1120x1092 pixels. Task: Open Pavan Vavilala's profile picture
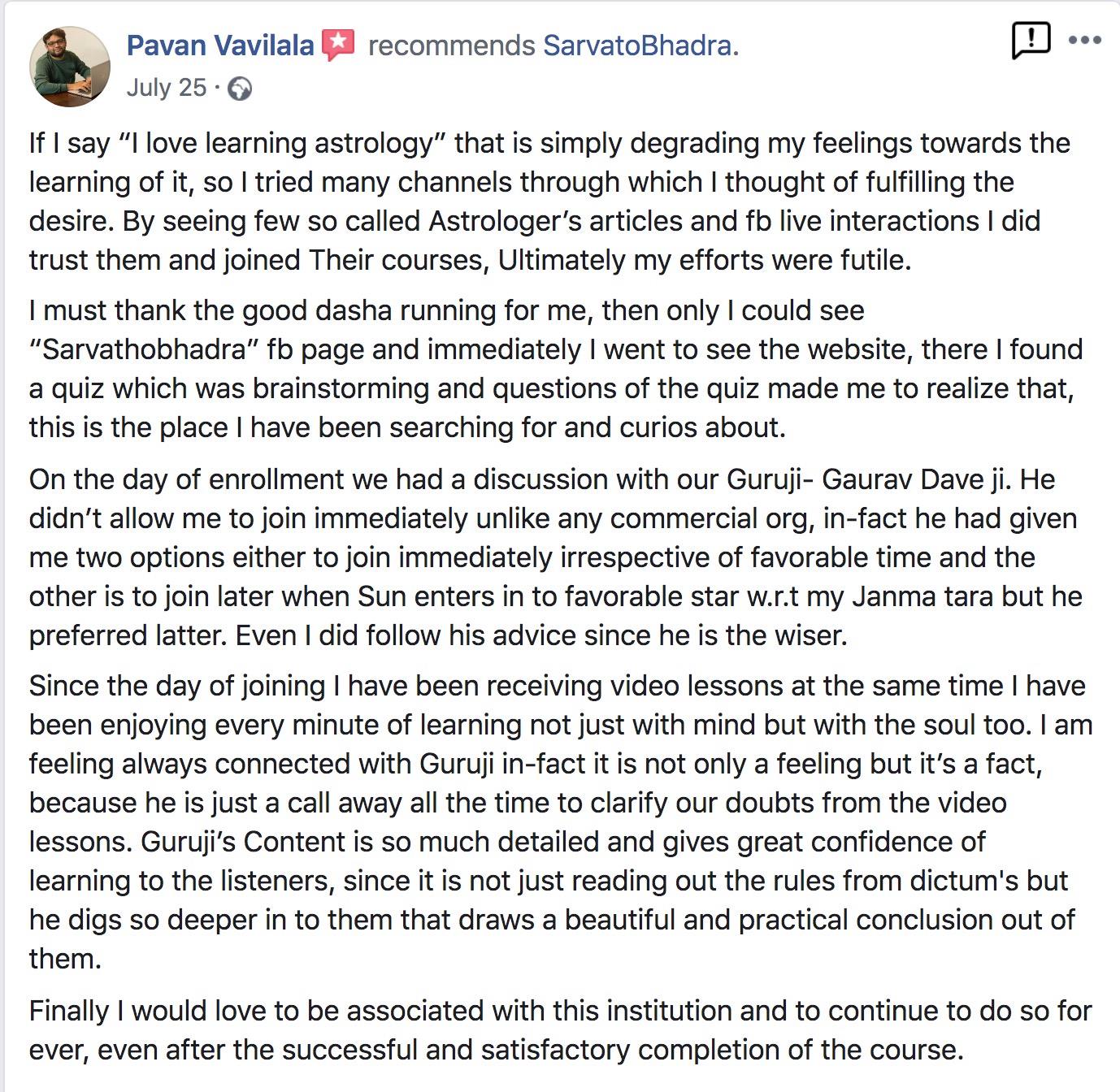[x=69, y=67]
